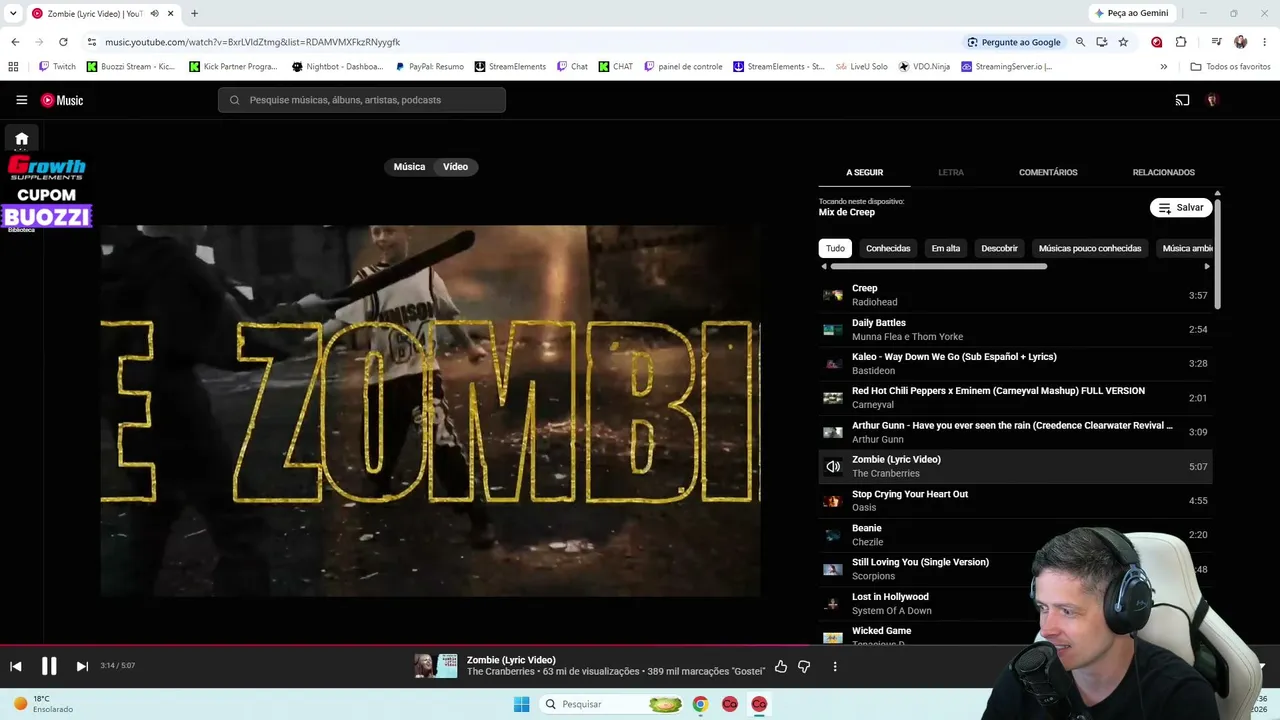Reload the current page
Image resolution: width=1280 pixels, height=720 pixels.
pos(63,42)
